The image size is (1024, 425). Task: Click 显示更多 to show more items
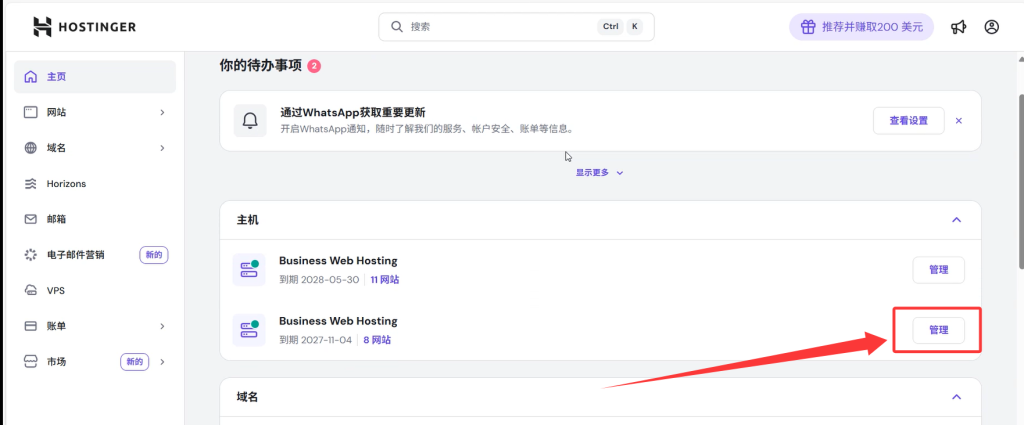(x=599, y=172)
